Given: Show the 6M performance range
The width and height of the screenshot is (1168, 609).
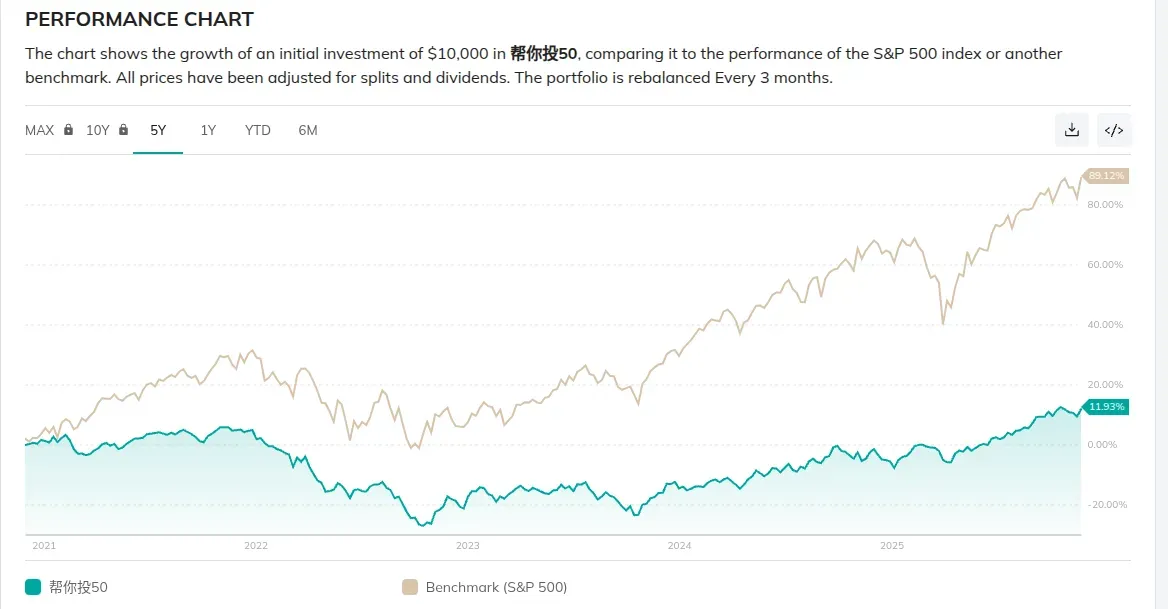Looking at the screenshot, I should [308, 130].
